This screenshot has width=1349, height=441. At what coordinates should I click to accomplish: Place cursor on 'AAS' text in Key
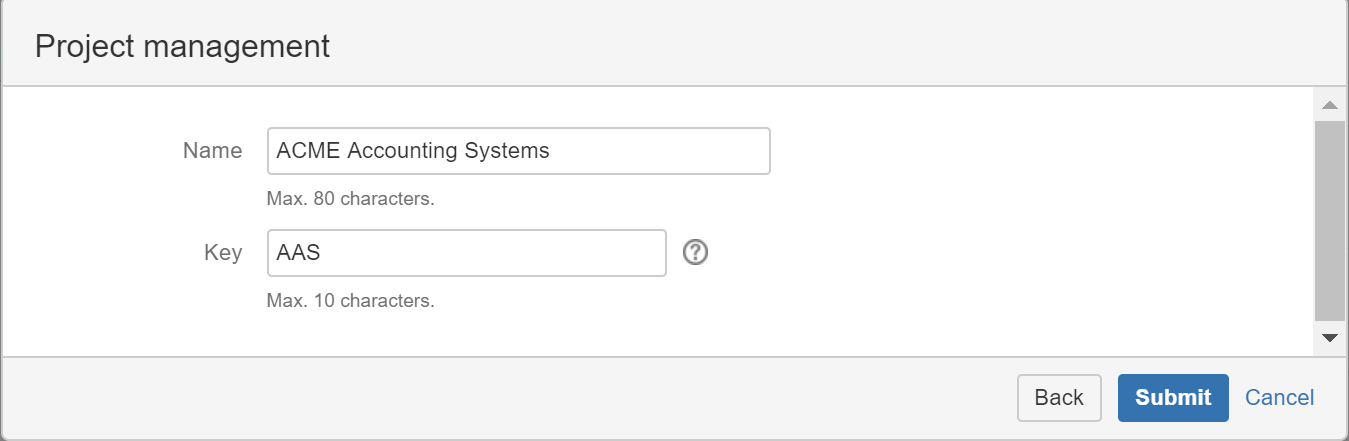tap(298, 253)
